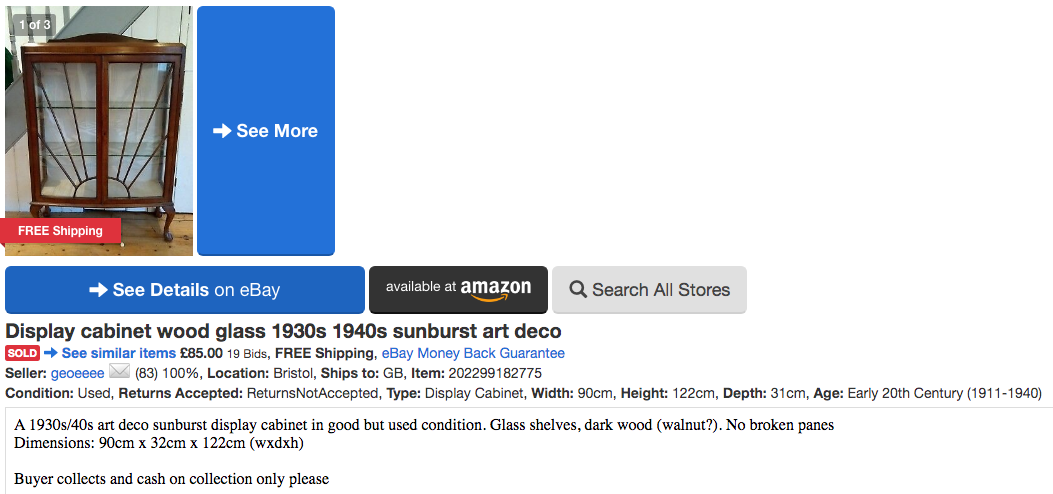This screenshot has height=494, width=1053.
Task: Click the '1 of 3' image counter
Action: (x=34, y=24)
